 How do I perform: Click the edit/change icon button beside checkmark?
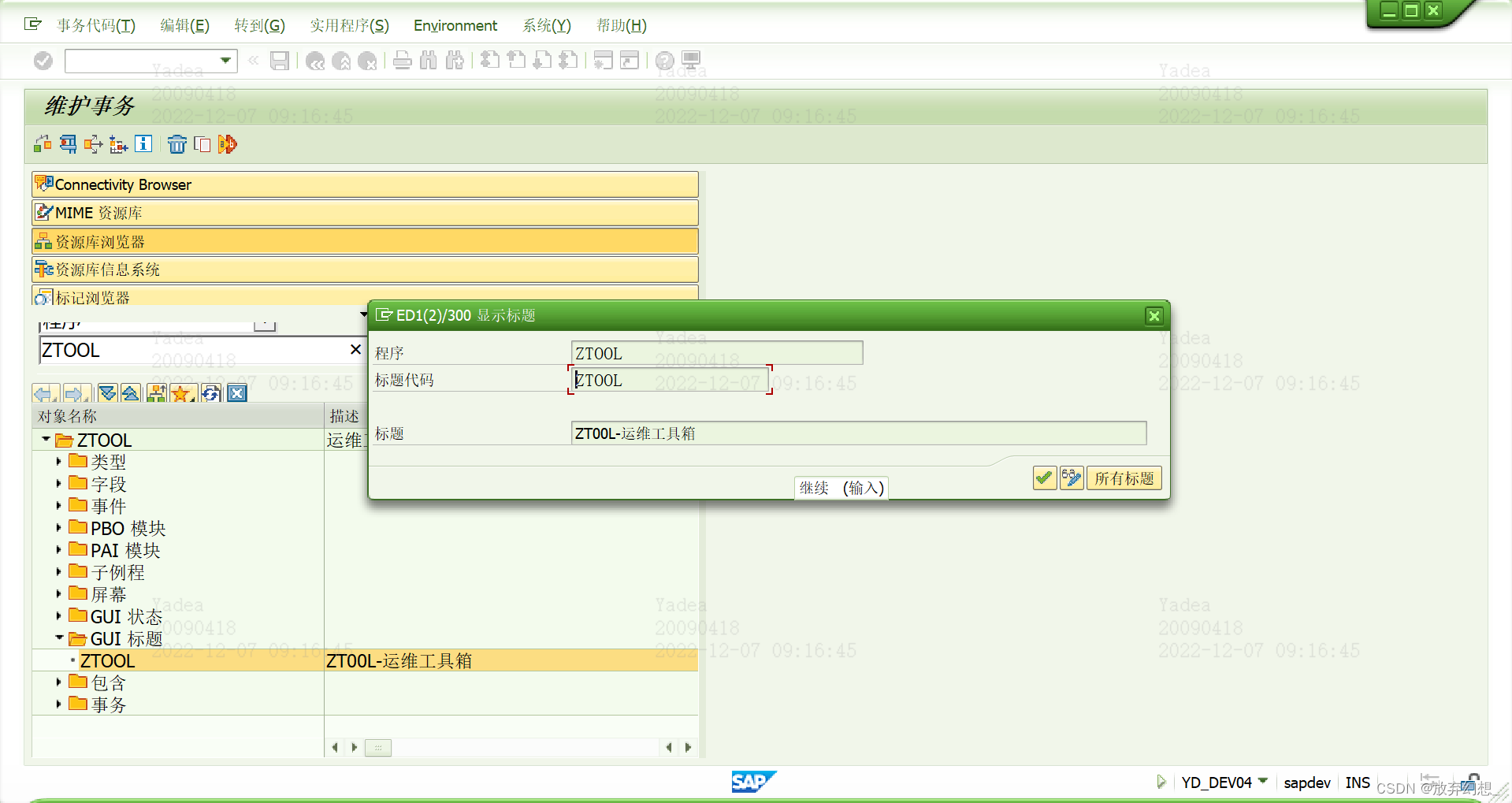[1072, 478]
